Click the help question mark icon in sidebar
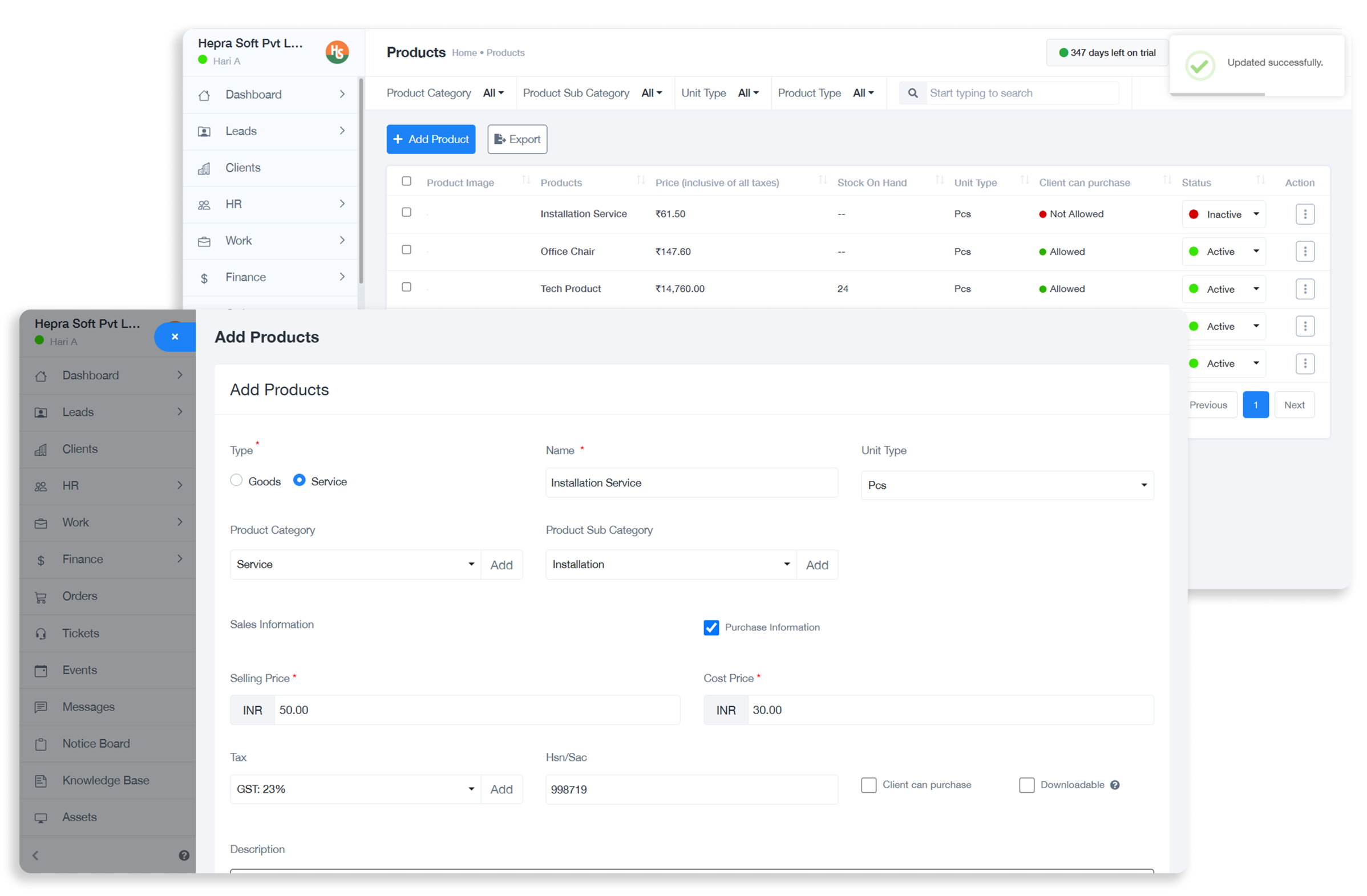This screenshot has width=1367, height=896. click(184, 856)
